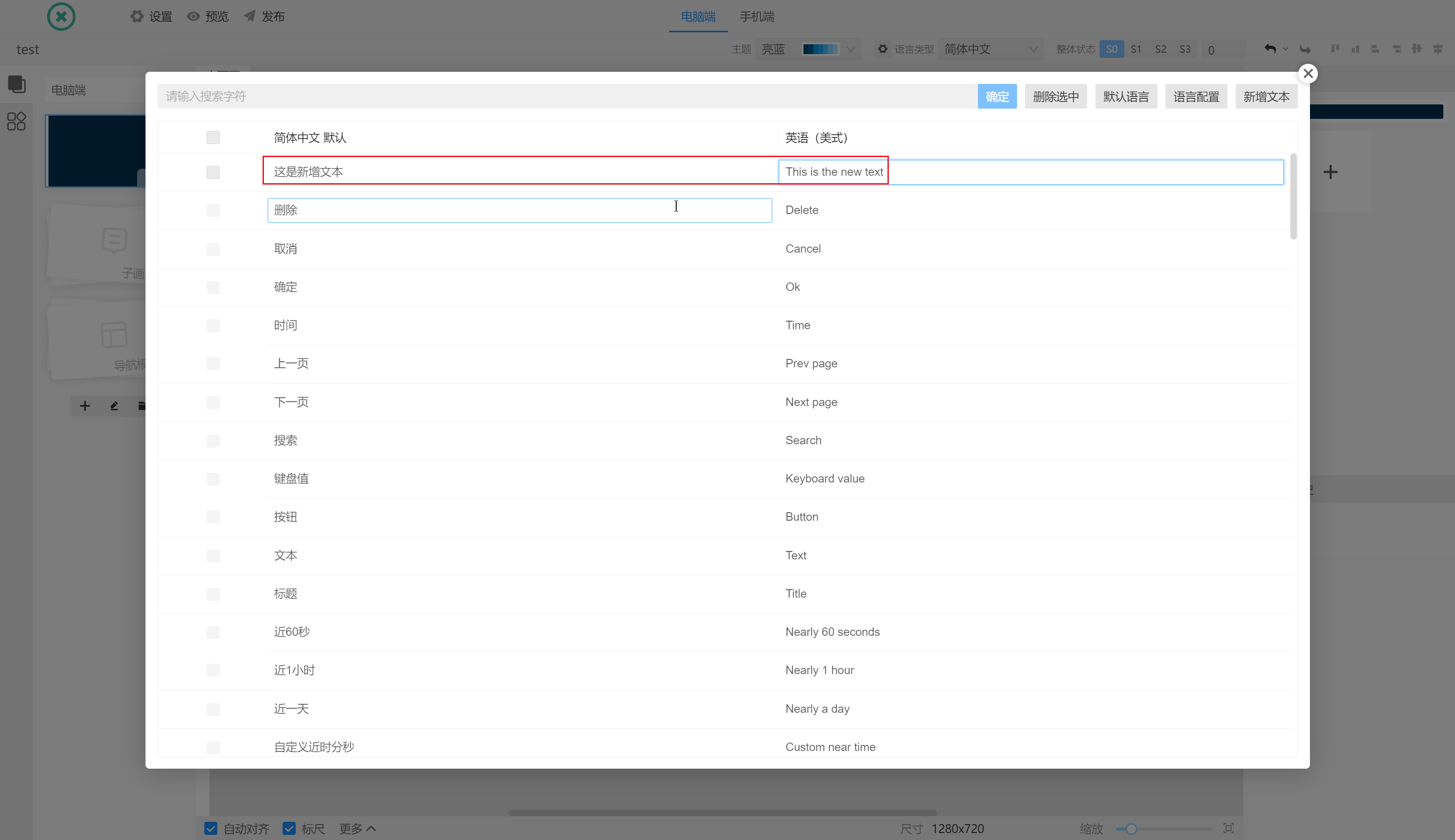Screen dimensions: 1455x840
Task: Open the 语言类型 简体中文 dropdown
Action: (991, 49)
